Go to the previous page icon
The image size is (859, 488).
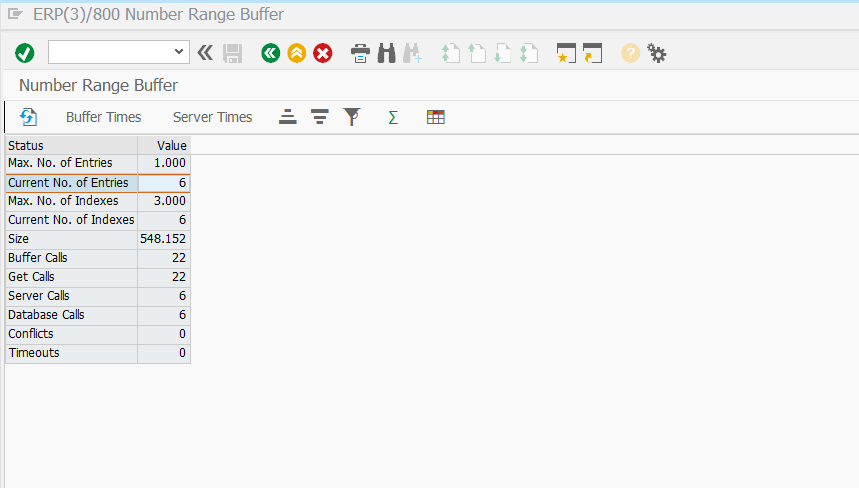(477, 53)
